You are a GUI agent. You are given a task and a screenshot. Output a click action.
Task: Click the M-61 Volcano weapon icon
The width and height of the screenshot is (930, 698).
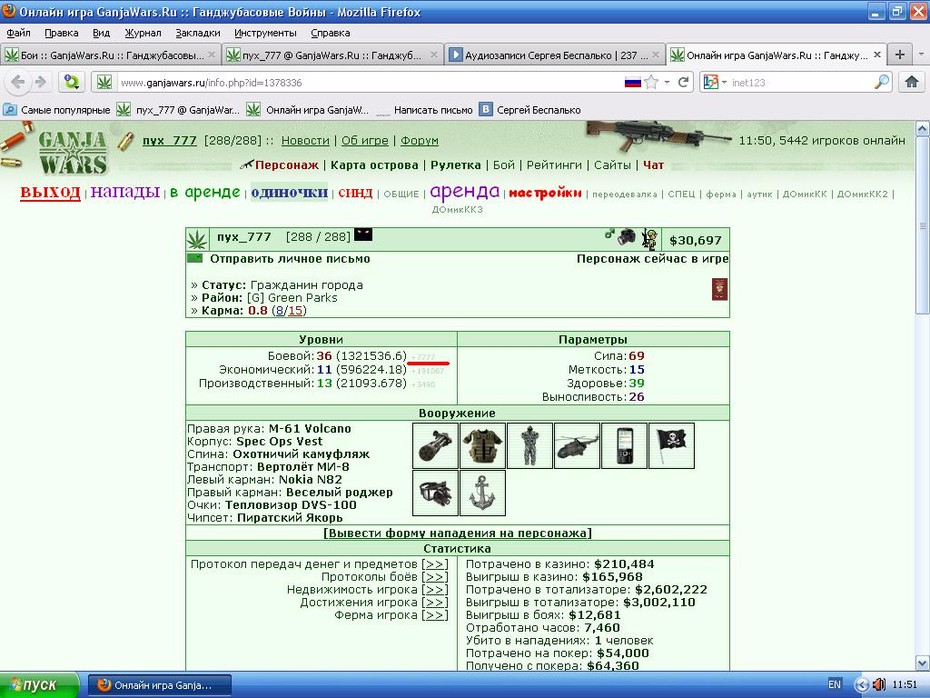pyautogui.click(x=435, y=445)
